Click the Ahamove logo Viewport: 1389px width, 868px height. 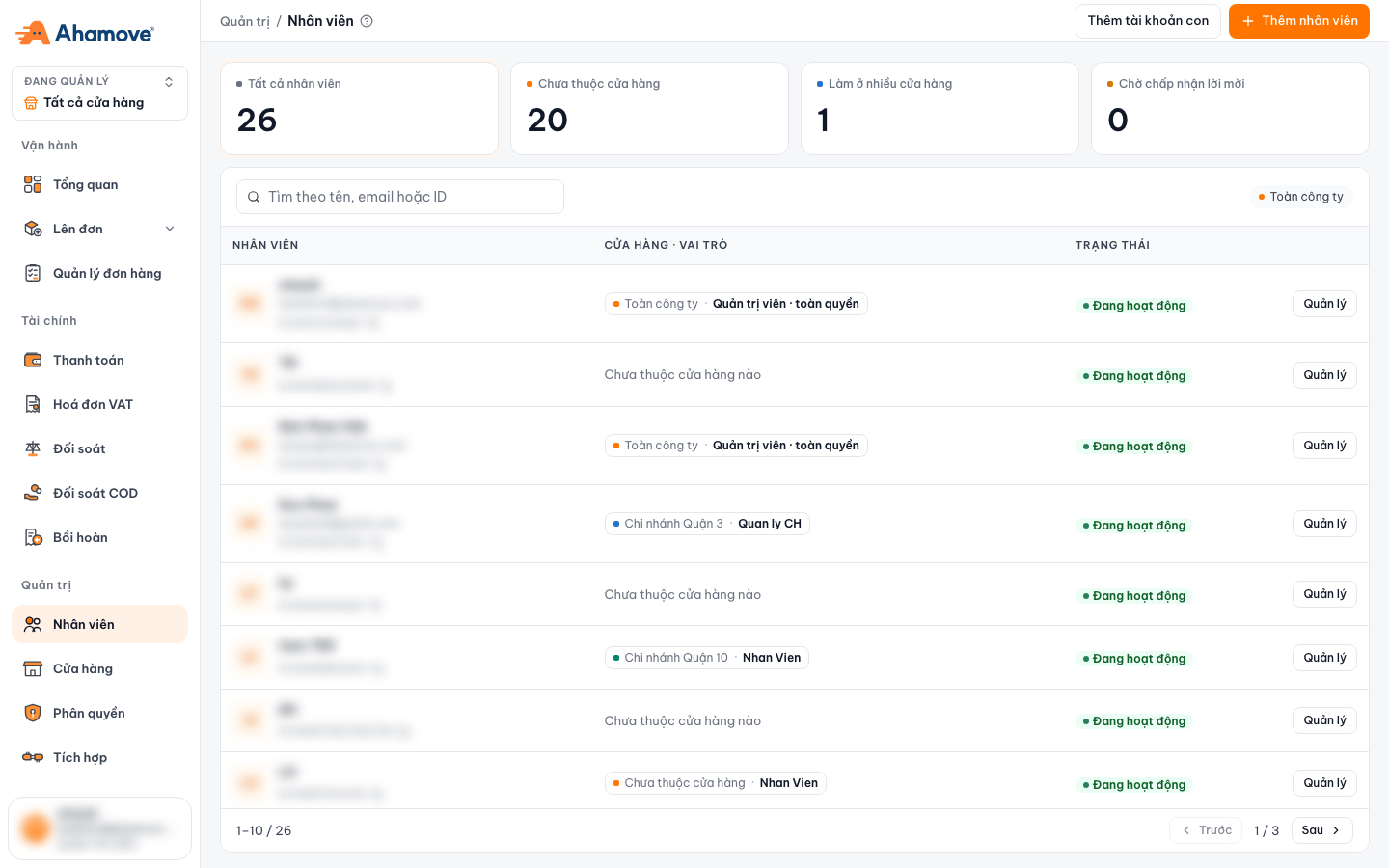point(85,33)
